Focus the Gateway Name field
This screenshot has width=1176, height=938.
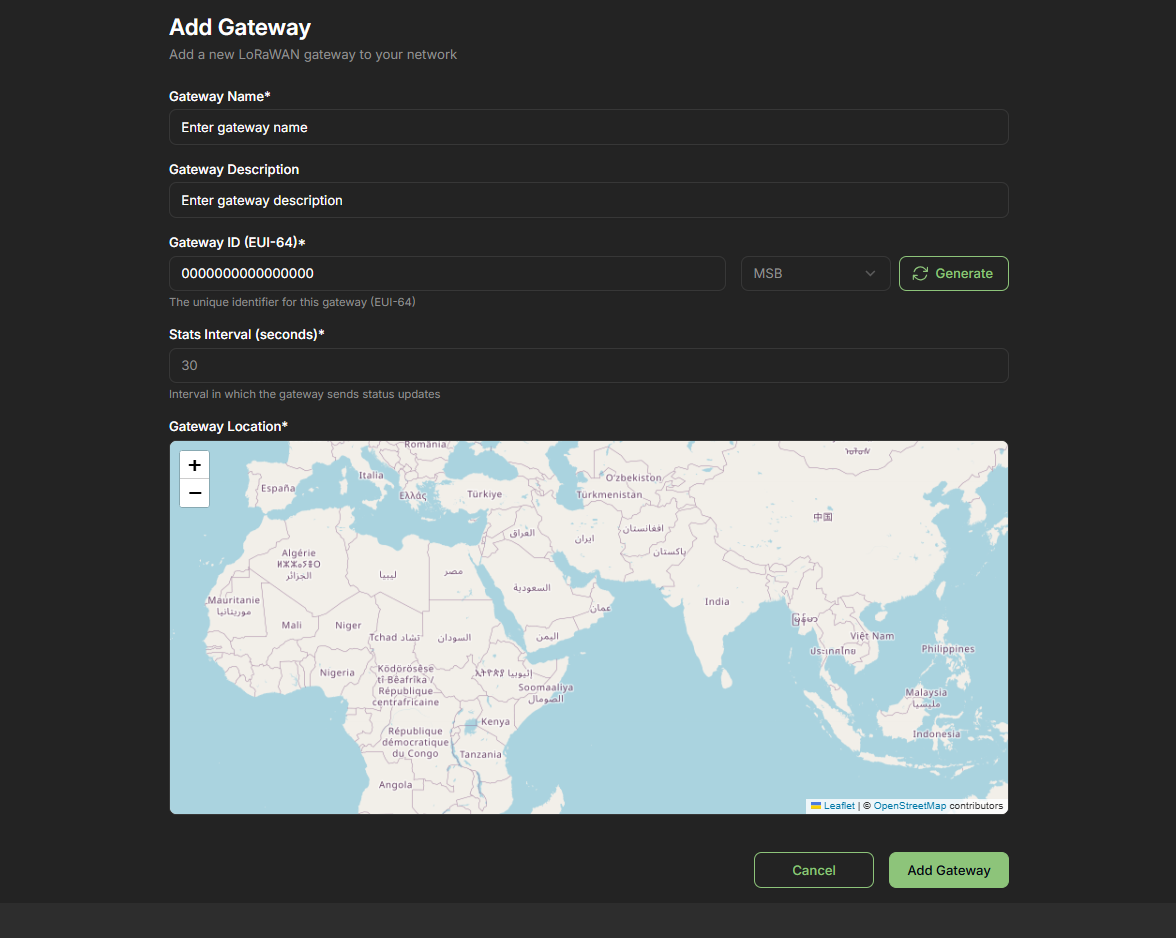[x=588, y=127]
